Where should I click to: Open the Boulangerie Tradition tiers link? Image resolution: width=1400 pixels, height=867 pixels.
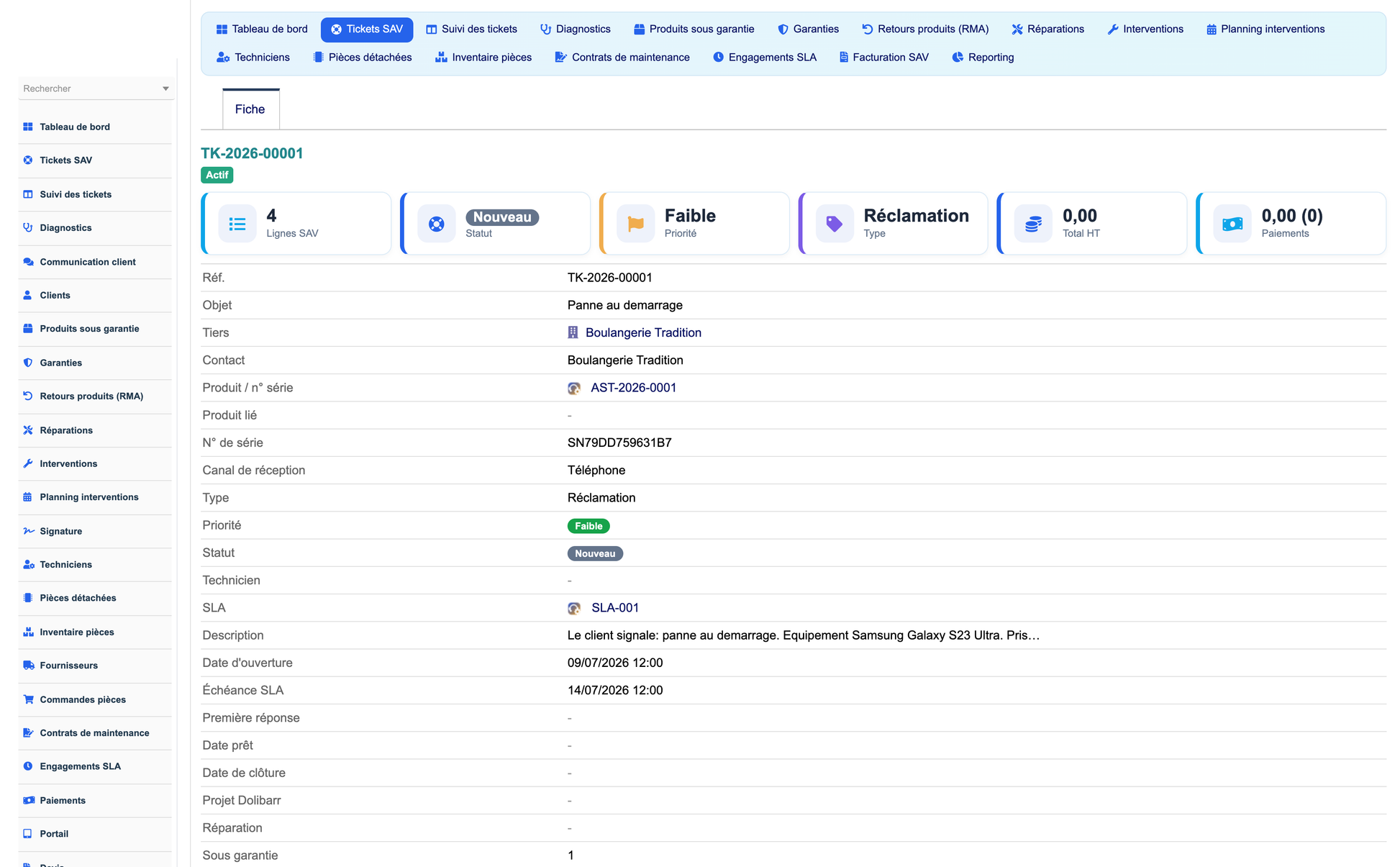coord(643,332)
